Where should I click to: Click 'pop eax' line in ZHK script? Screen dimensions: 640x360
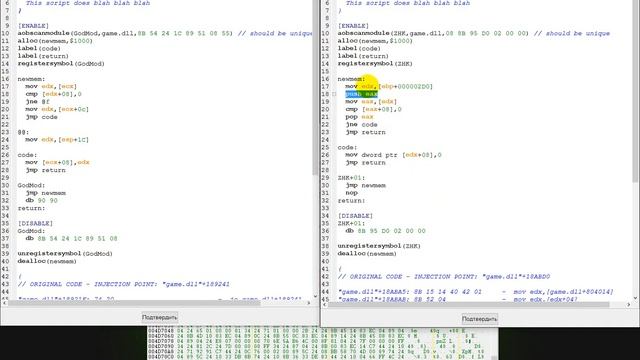tap(359, 117)
